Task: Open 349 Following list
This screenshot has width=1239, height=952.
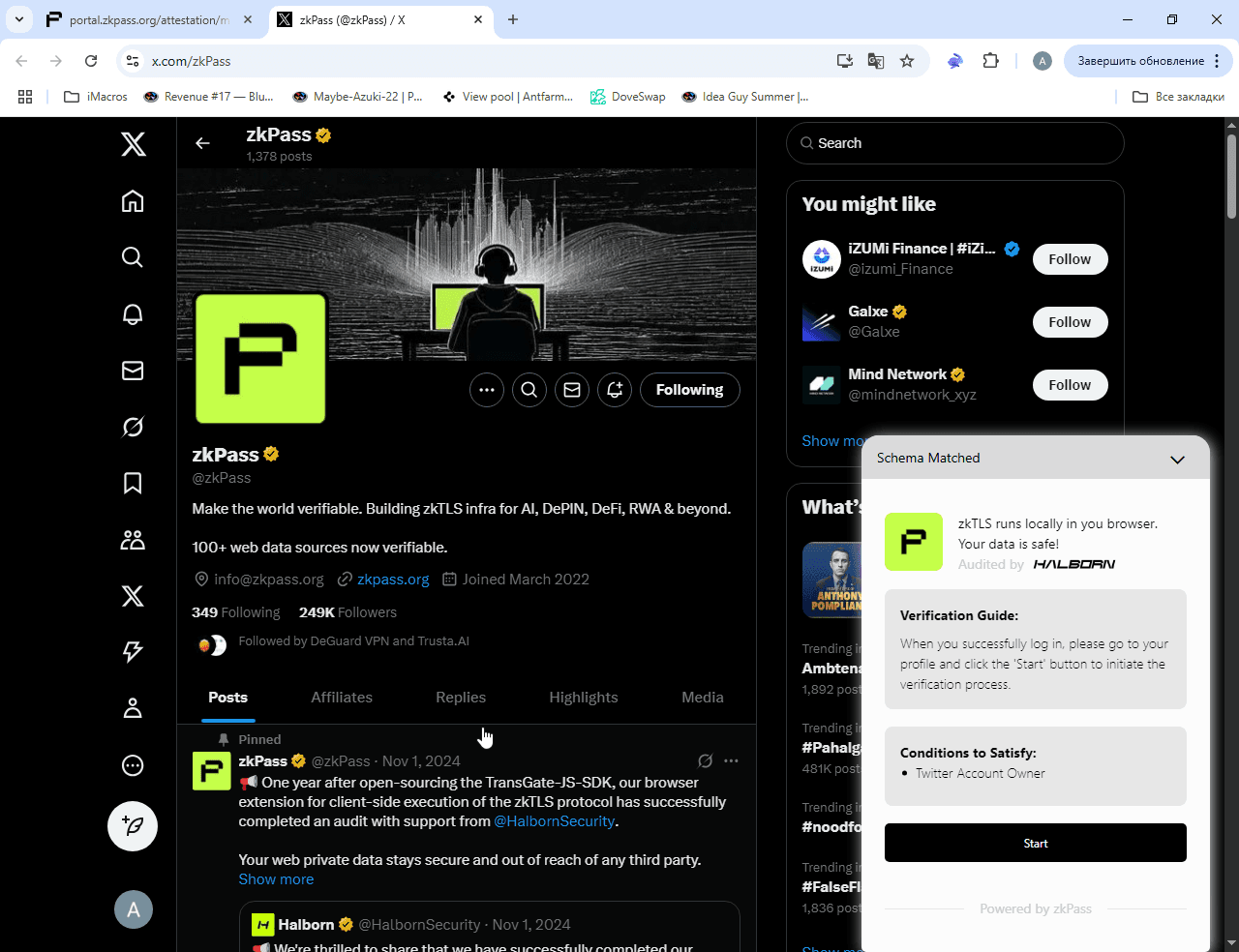Action: click(236, 612)
